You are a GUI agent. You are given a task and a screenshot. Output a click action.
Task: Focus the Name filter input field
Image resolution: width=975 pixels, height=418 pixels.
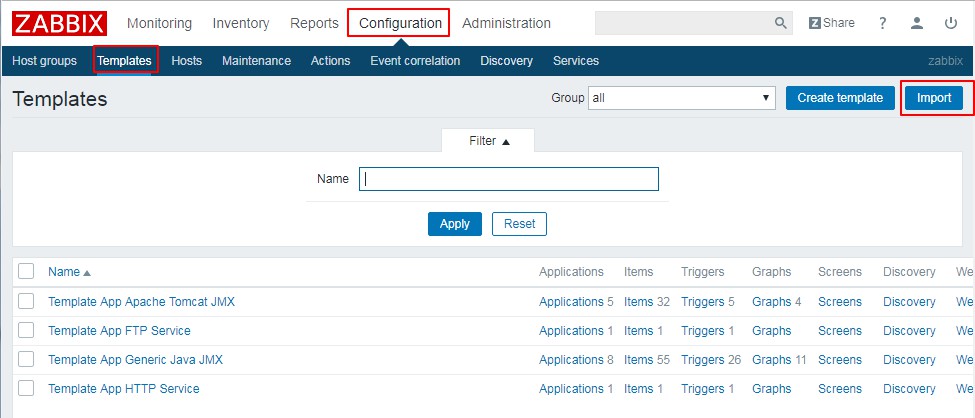coord(508,179)
